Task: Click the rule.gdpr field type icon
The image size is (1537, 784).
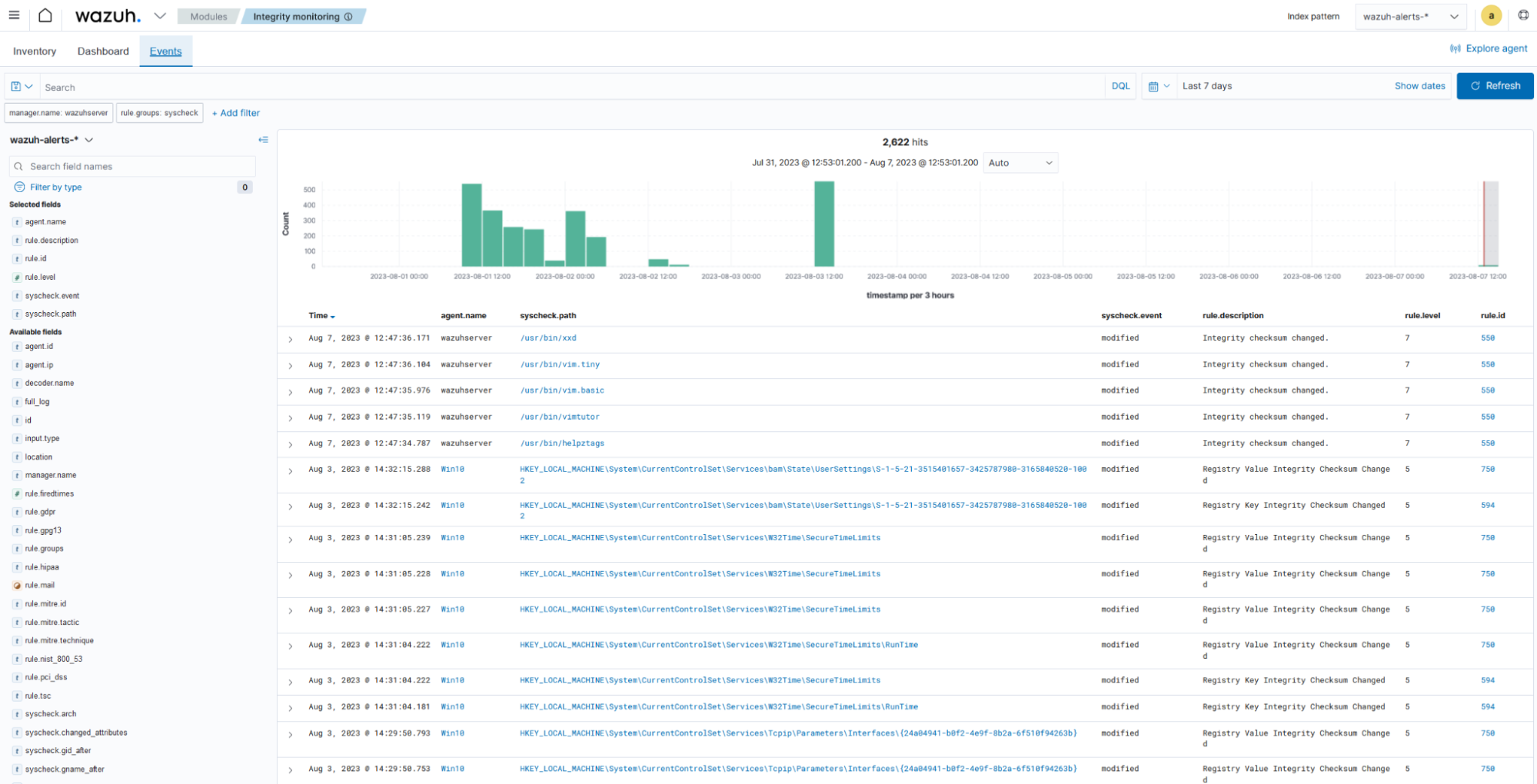Action: (17, 512)
